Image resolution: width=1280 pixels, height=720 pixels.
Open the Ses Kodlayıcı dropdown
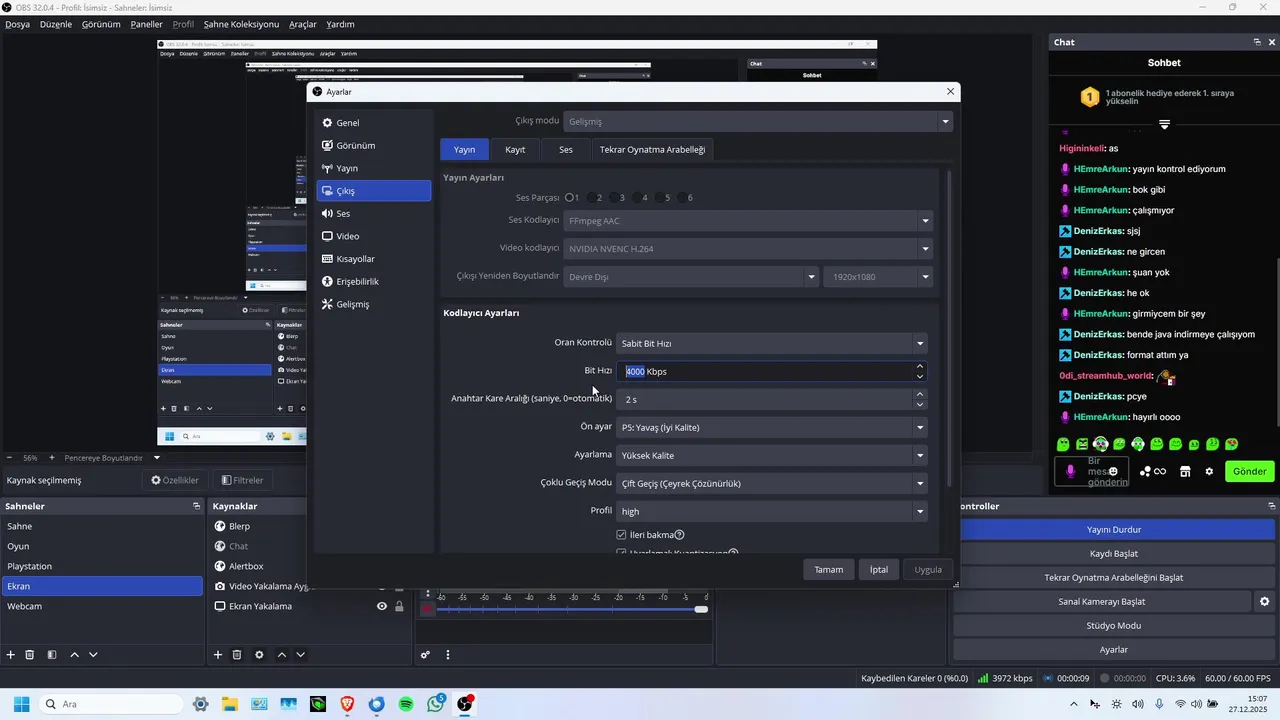[x=748, y=221]
